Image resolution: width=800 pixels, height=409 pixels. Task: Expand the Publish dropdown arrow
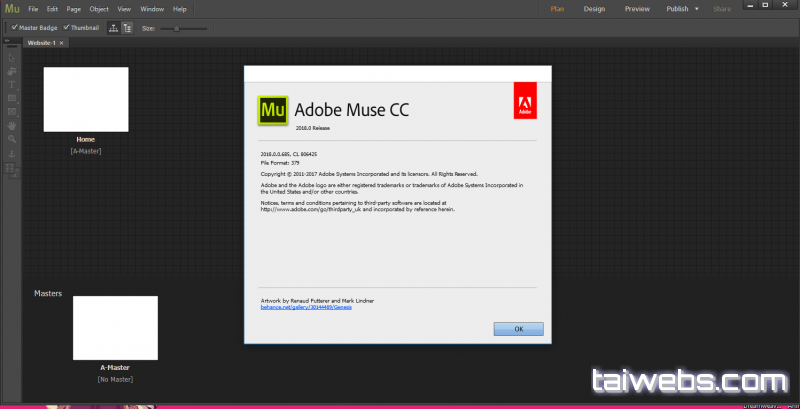pos(696,9)
